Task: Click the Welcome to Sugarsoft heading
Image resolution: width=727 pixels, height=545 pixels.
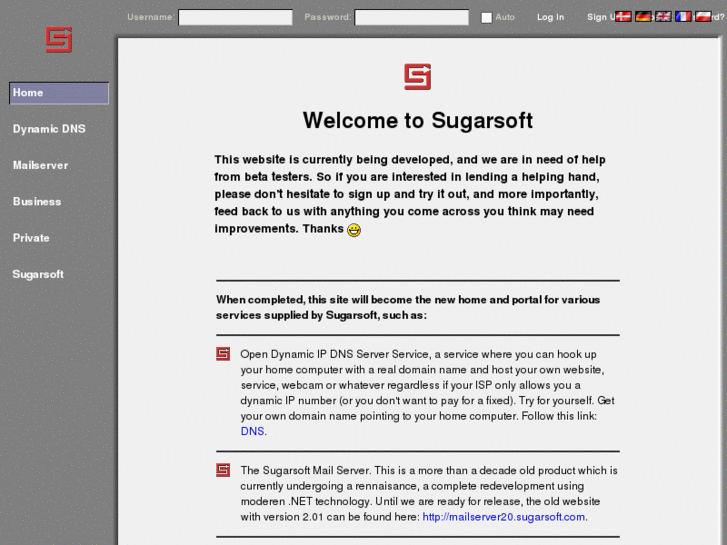Action: point(418,121)
